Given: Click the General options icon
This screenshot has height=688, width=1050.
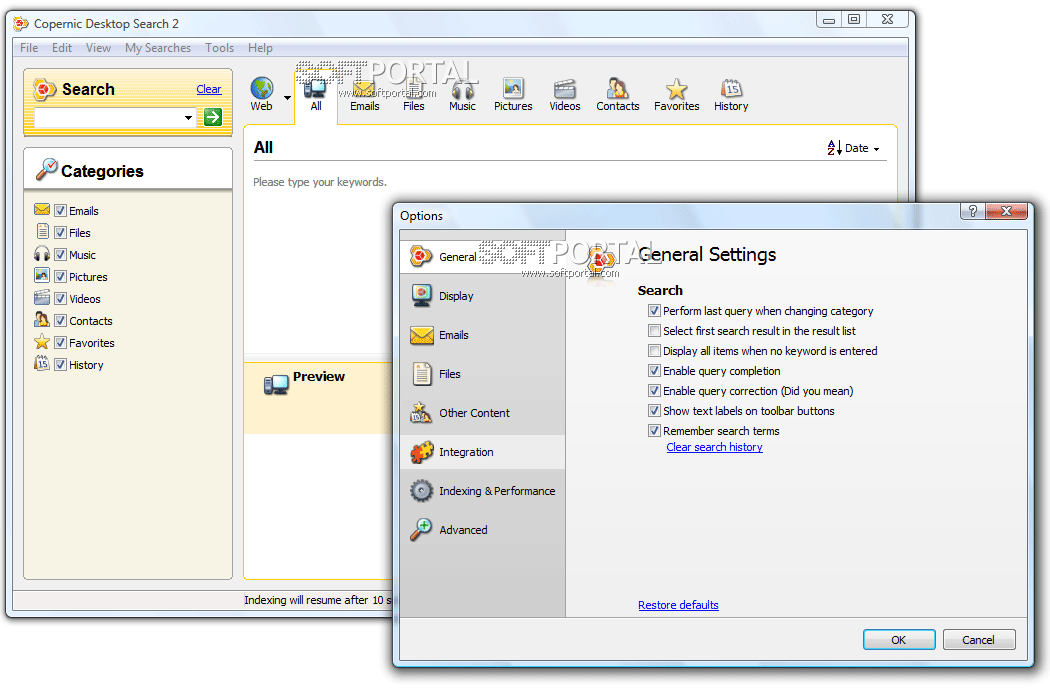Looking at the screenshot, I should tap(421, 256).
